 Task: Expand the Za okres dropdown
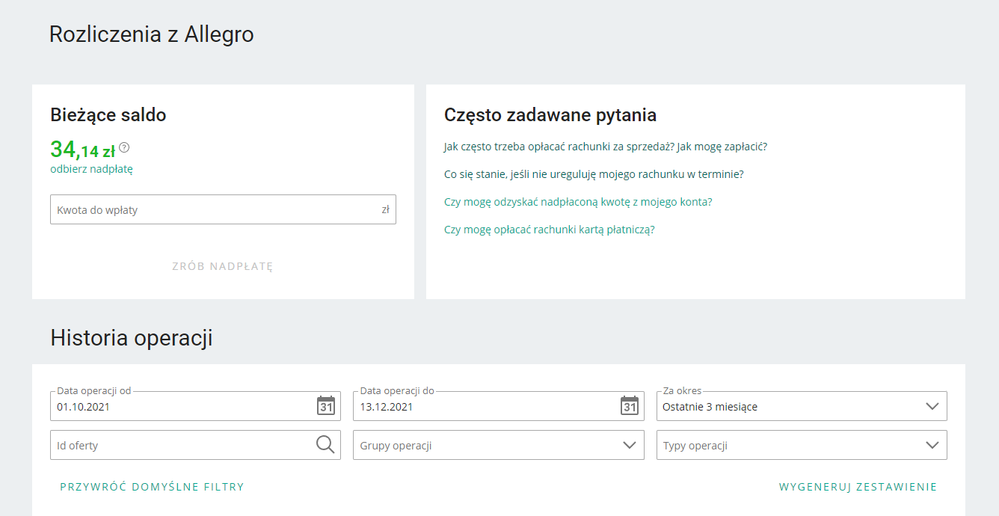click(801, 406)
